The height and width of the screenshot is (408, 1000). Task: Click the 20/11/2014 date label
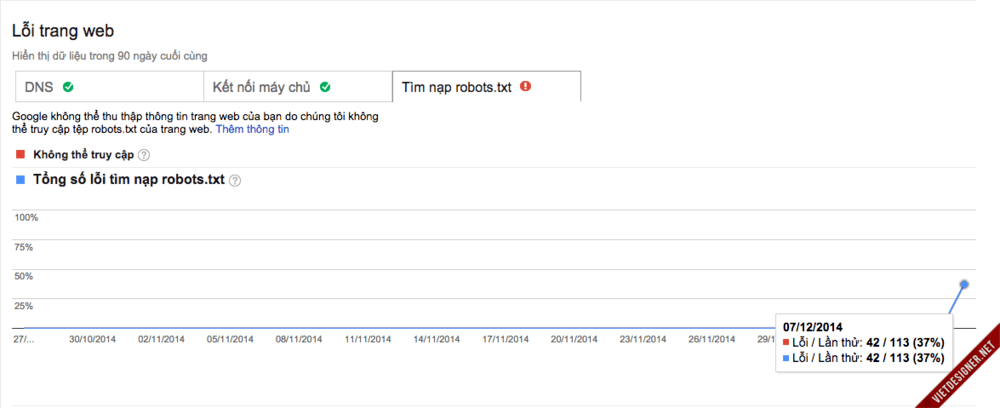click(x=575, y=339)
